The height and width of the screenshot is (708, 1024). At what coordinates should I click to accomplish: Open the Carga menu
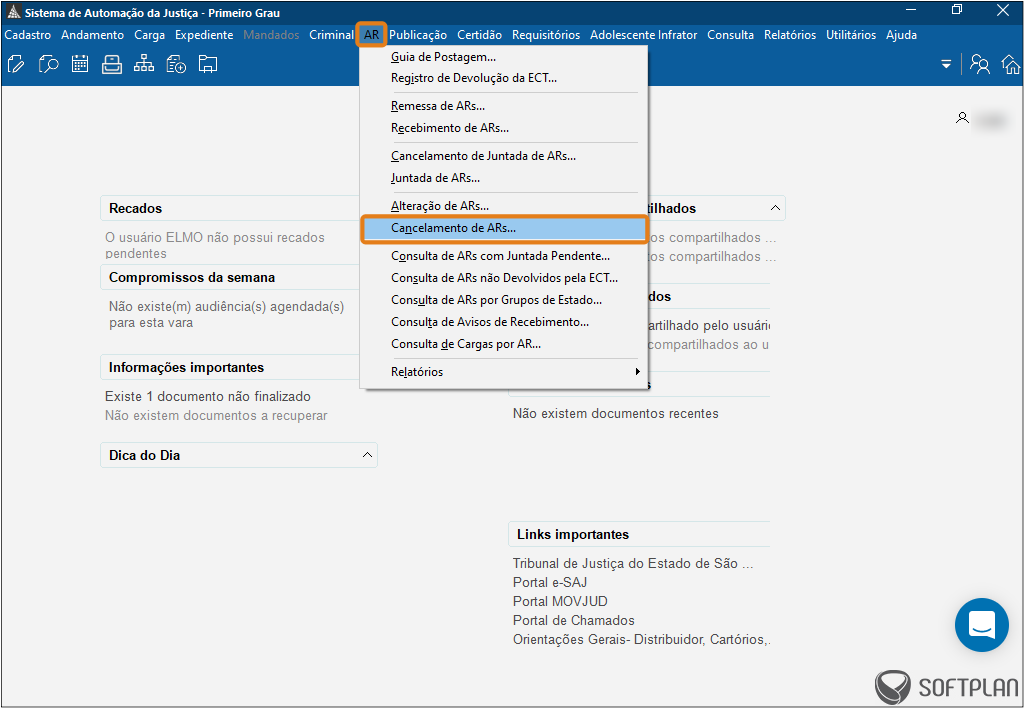[150, 35]
